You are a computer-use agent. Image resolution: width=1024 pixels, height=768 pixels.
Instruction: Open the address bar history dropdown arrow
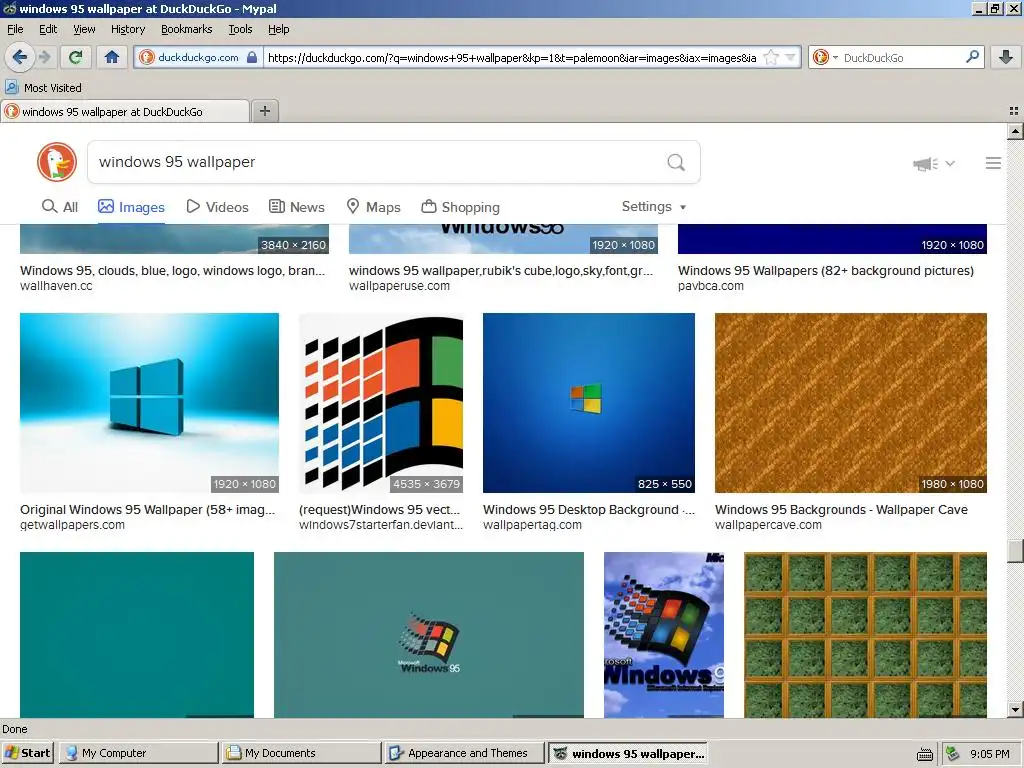point(791,57)
